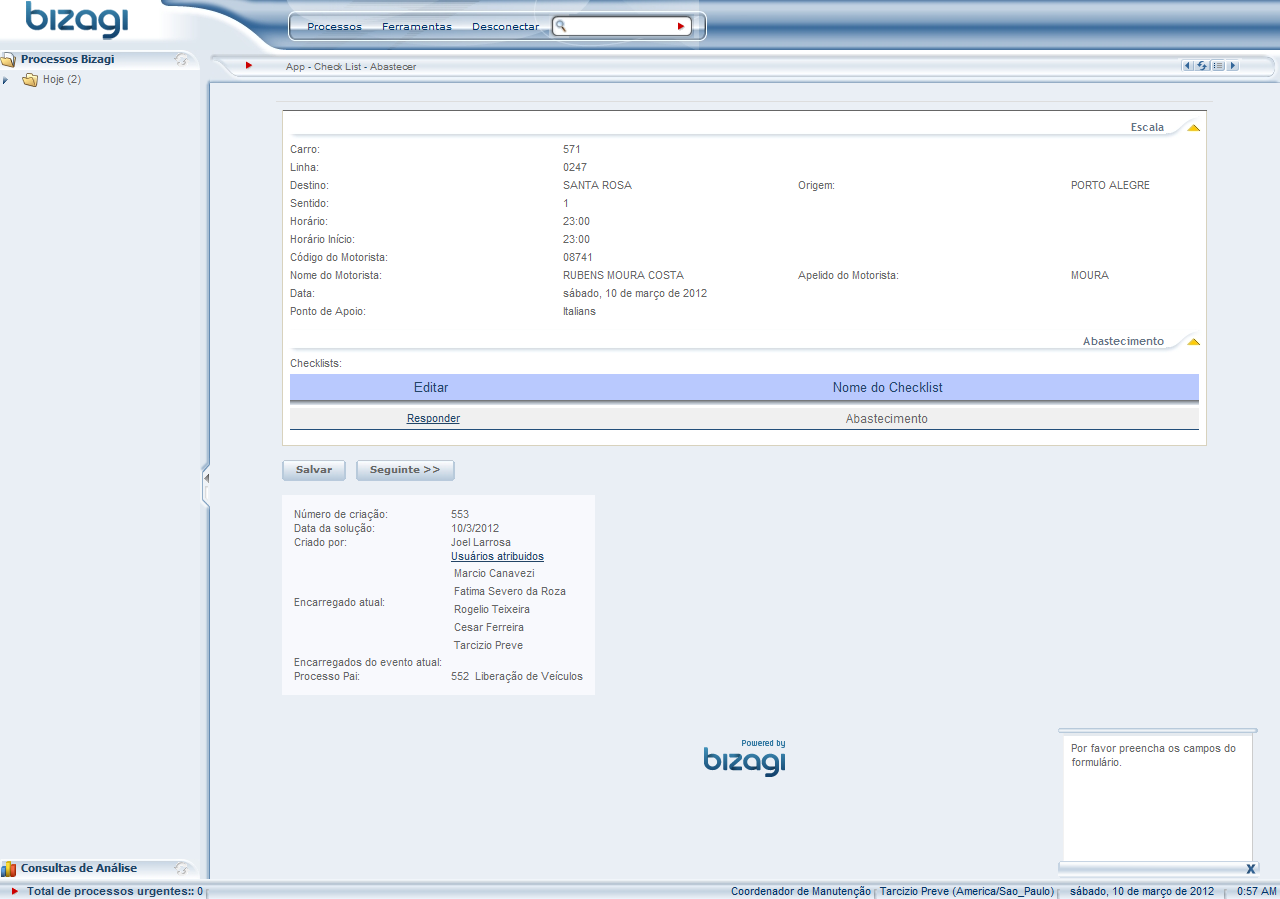Screen dimensions: 1280x899
Task: Close the form help message box
Action: tap(1250, 868)
